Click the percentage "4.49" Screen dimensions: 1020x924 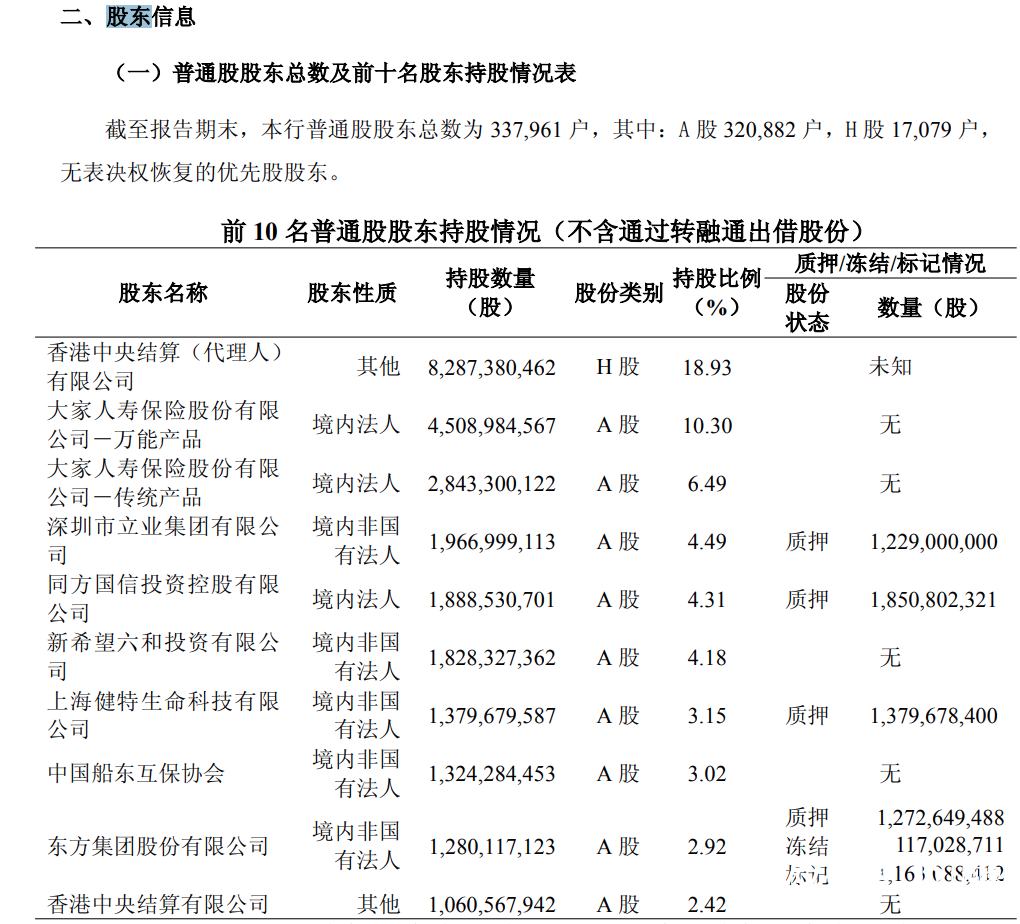(x=707, y=542)
